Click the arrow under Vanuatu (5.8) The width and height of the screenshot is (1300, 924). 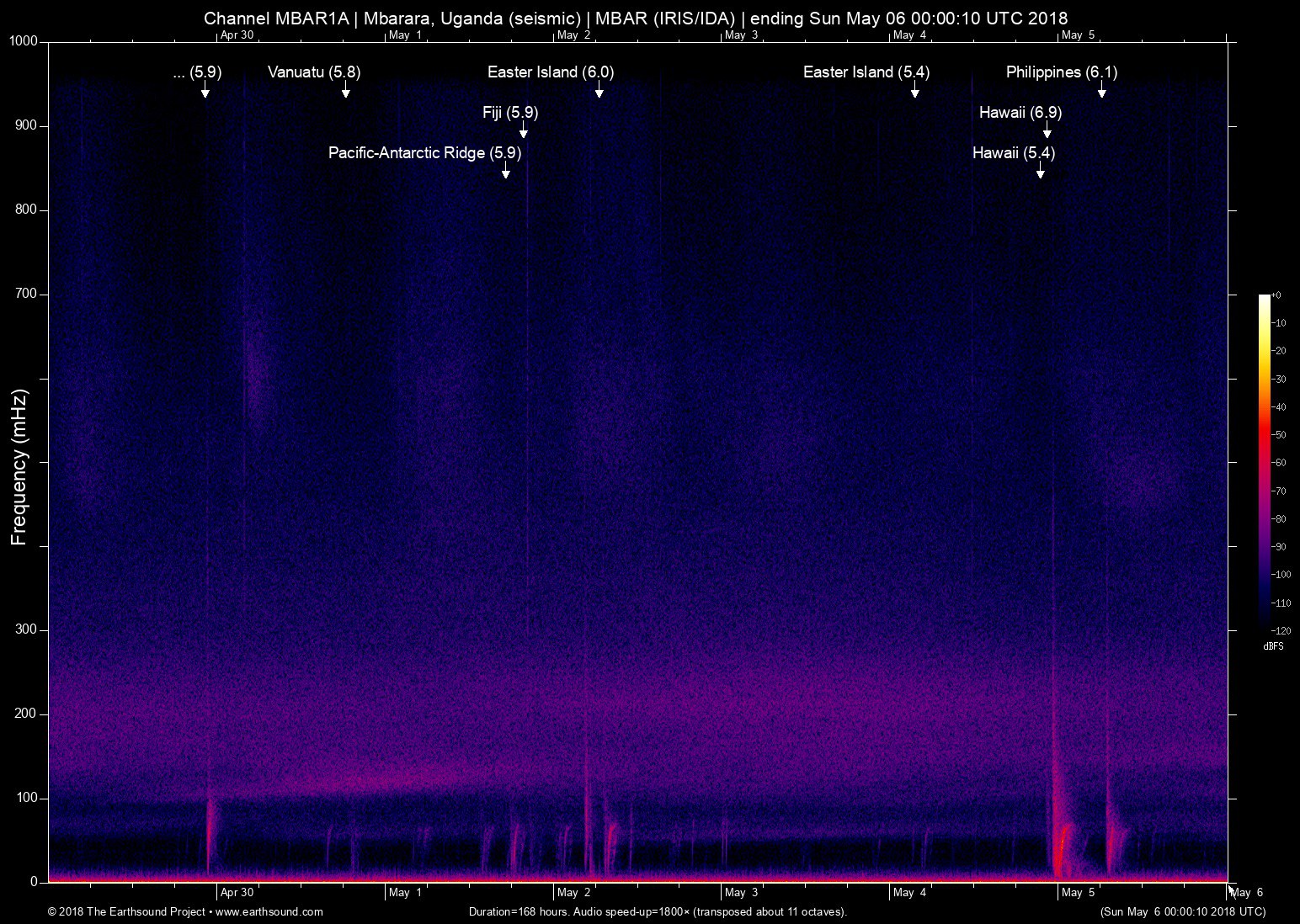(345, 90)
